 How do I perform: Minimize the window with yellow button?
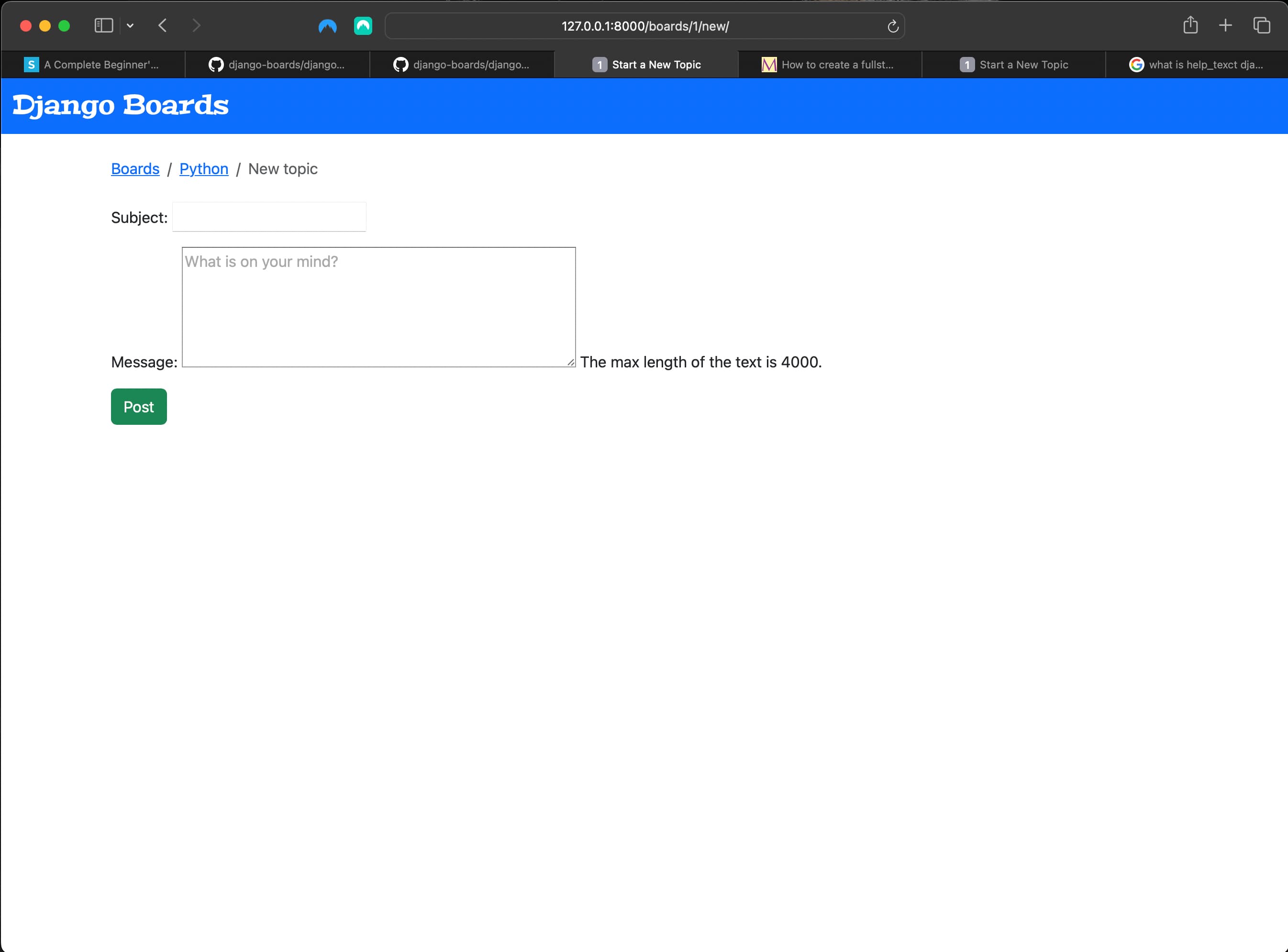click(x=45, y=26)
